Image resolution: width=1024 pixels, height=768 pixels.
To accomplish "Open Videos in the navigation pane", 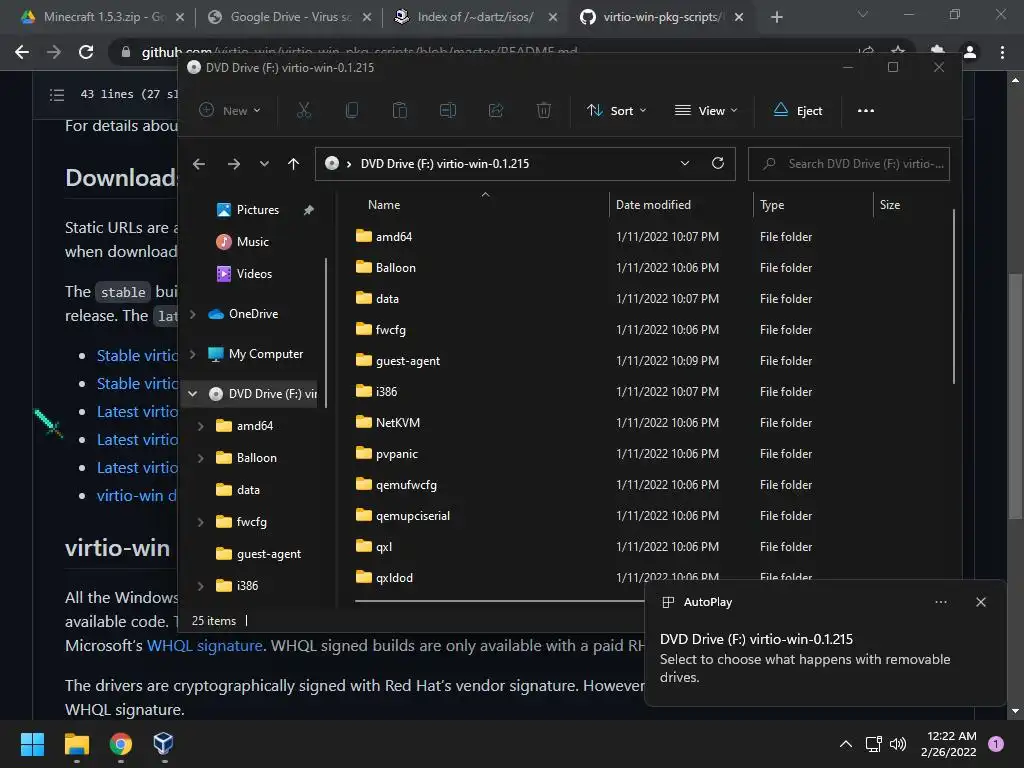I will click(x=244, y=274).
